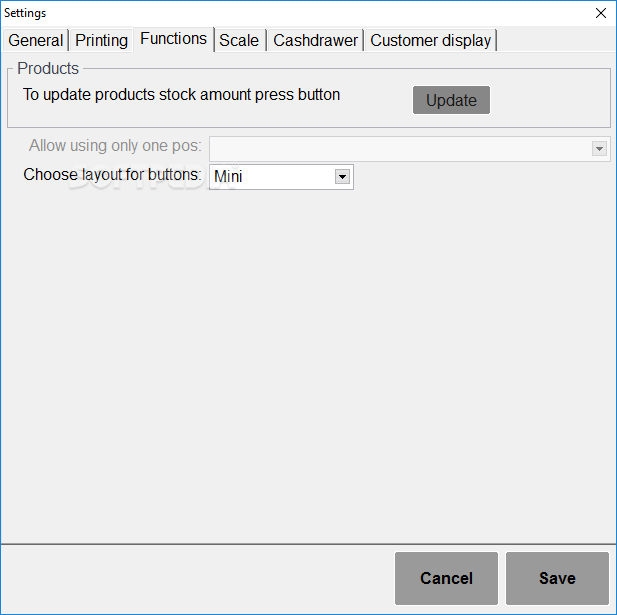617x615 pixels.
Task: Click empty tab strip area after Customer display
Action: tap(556, 40)
